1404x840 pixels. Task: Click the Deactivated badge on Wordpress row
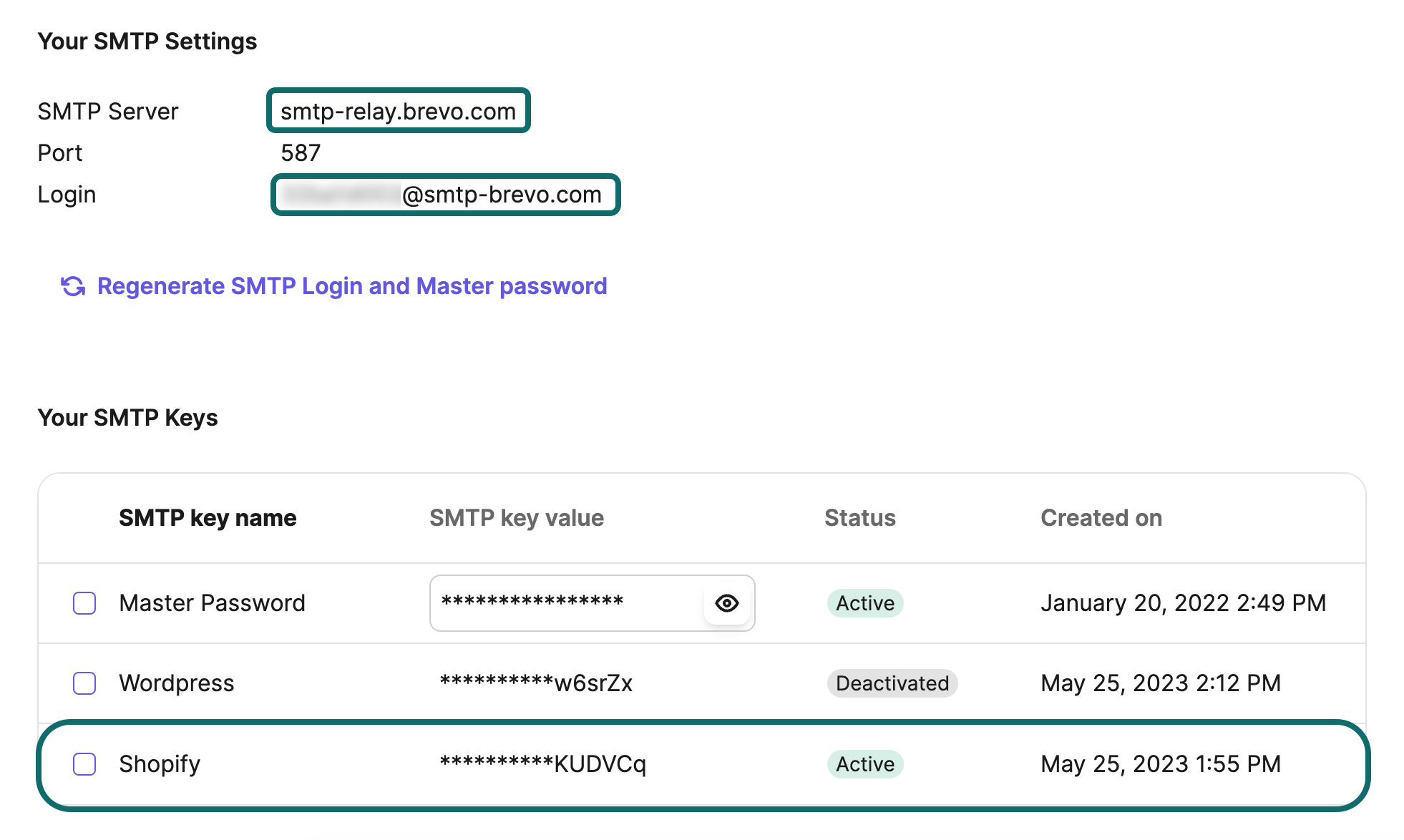892,683
